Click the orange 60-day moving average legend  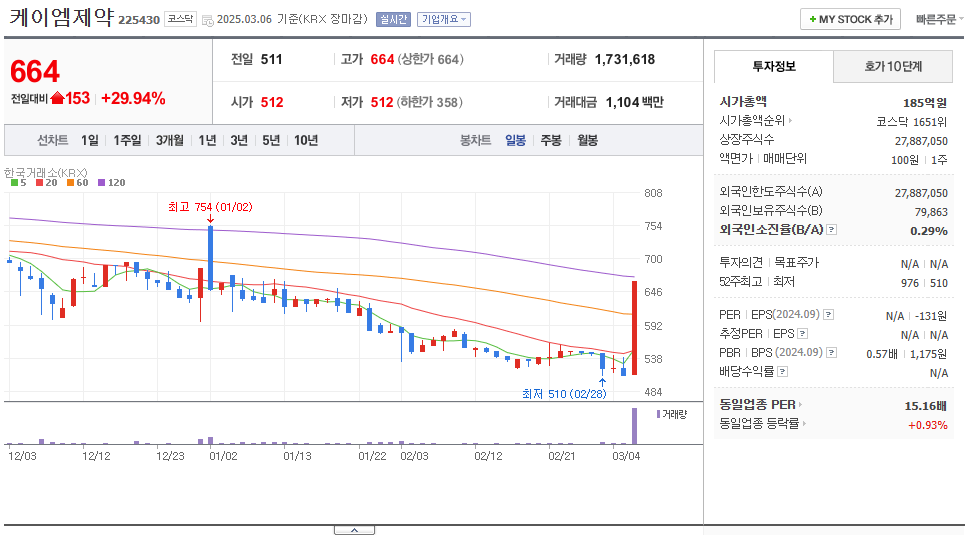point(78,183)
